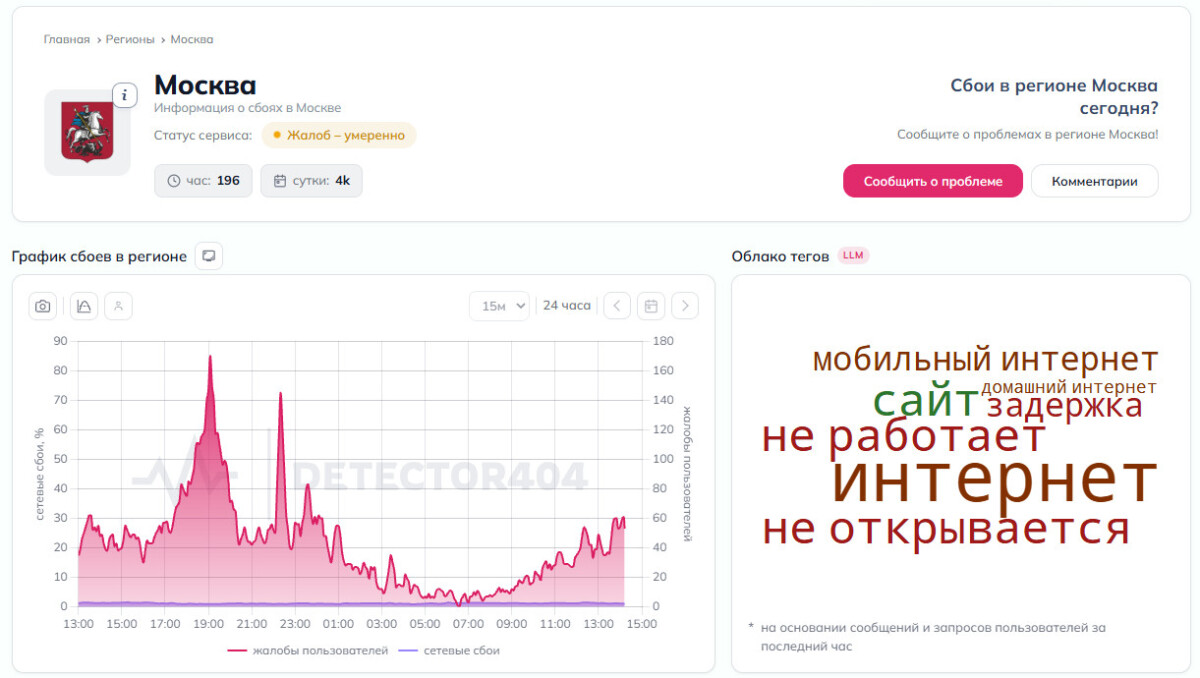This screenshot has height=678, width=1200.
Task: Click the hourly count 196 badge
Action: pos(204,181)
